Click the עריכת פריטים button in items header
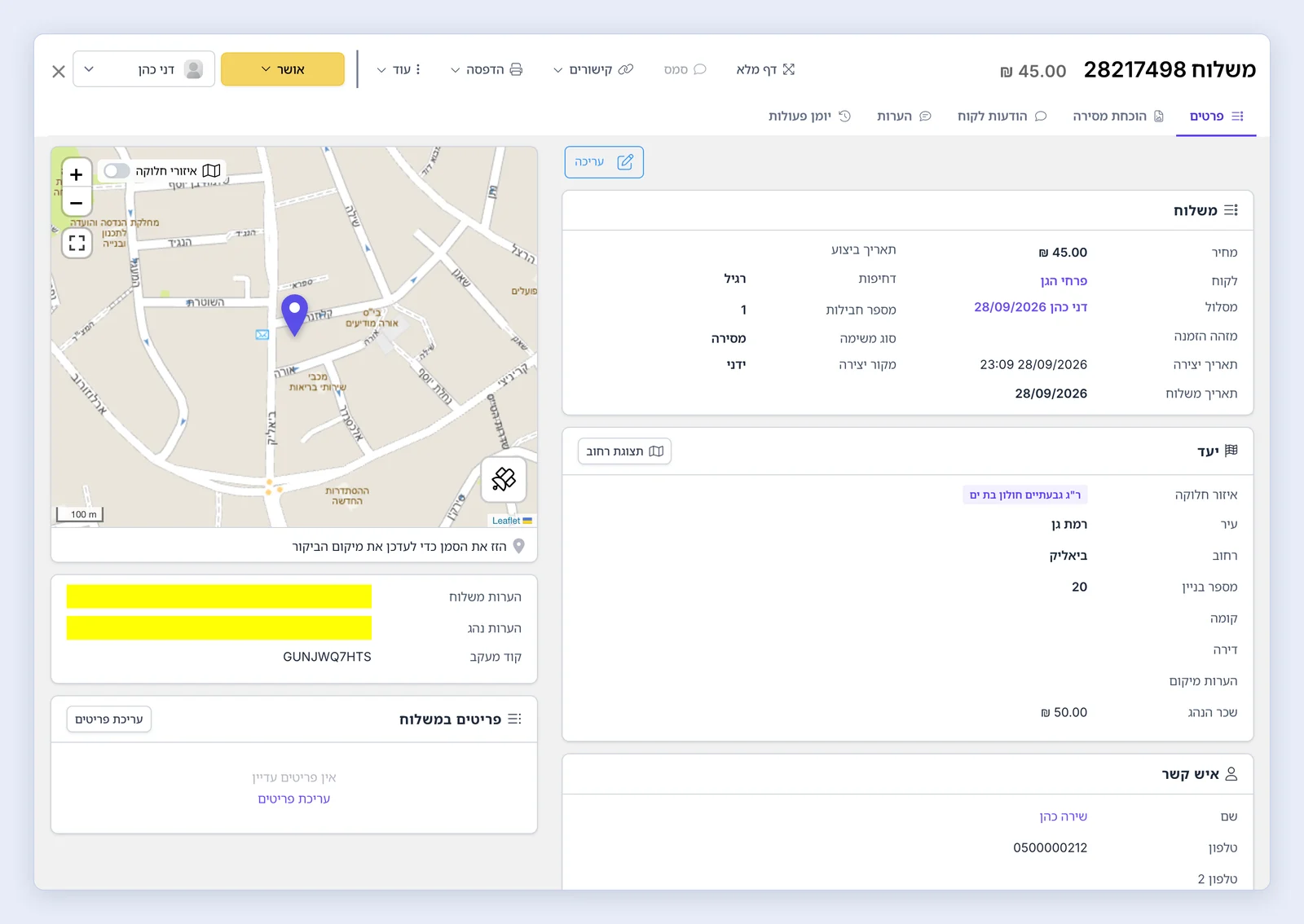The height and width of the screenshot is (924, 1304). tap(109, 719)
